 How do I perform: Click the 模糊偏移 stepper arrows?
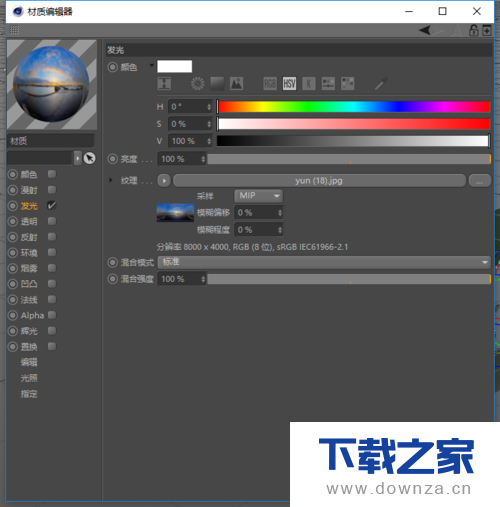coord(280,213)
